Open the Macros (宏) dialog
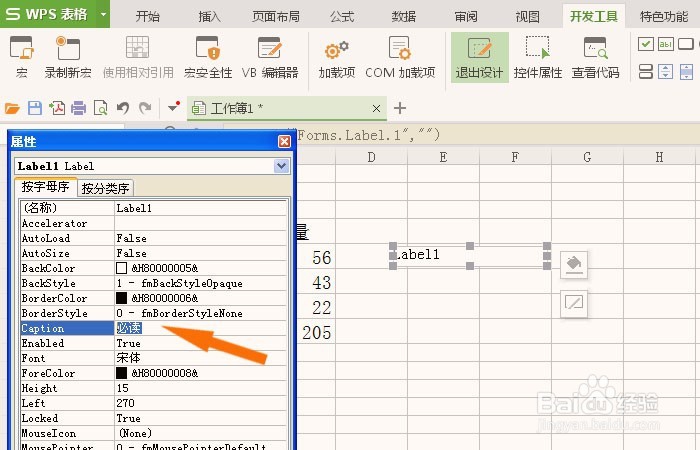 coord(21,57)
